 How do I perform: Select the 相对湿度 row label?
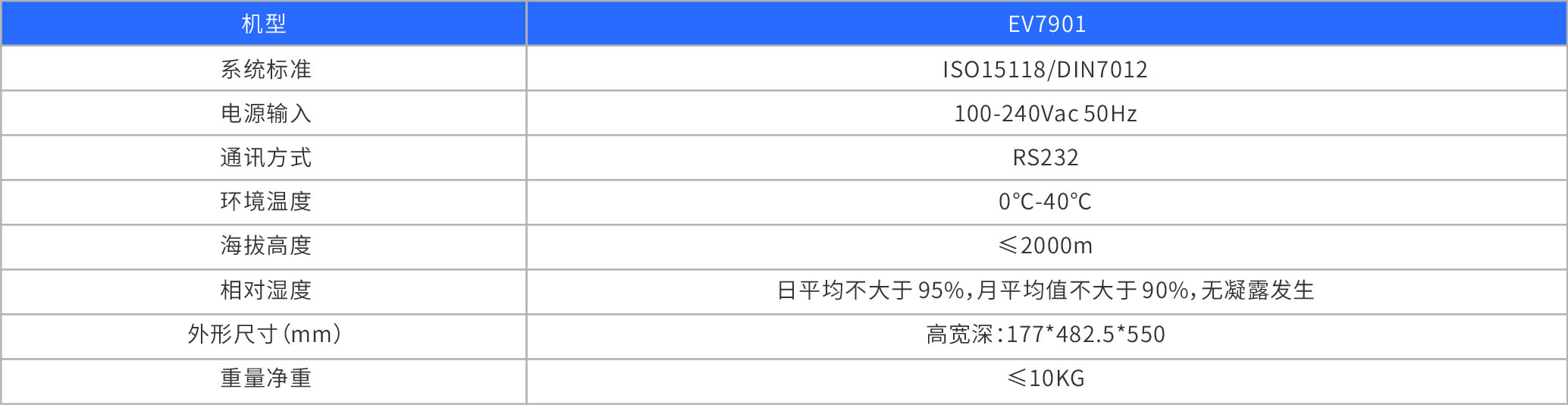[x=265, y=290]
